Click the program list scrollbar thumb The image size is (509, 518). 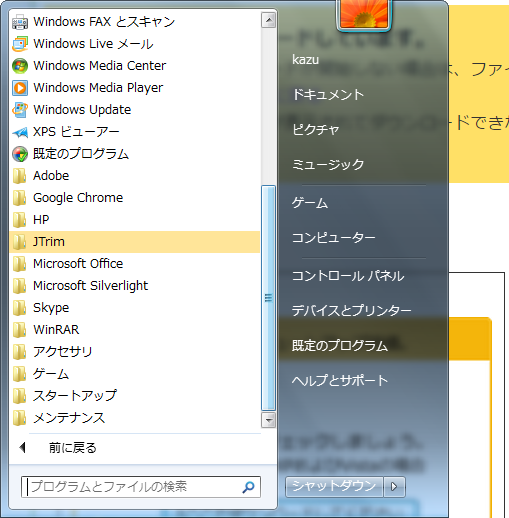tap(269, 298)
